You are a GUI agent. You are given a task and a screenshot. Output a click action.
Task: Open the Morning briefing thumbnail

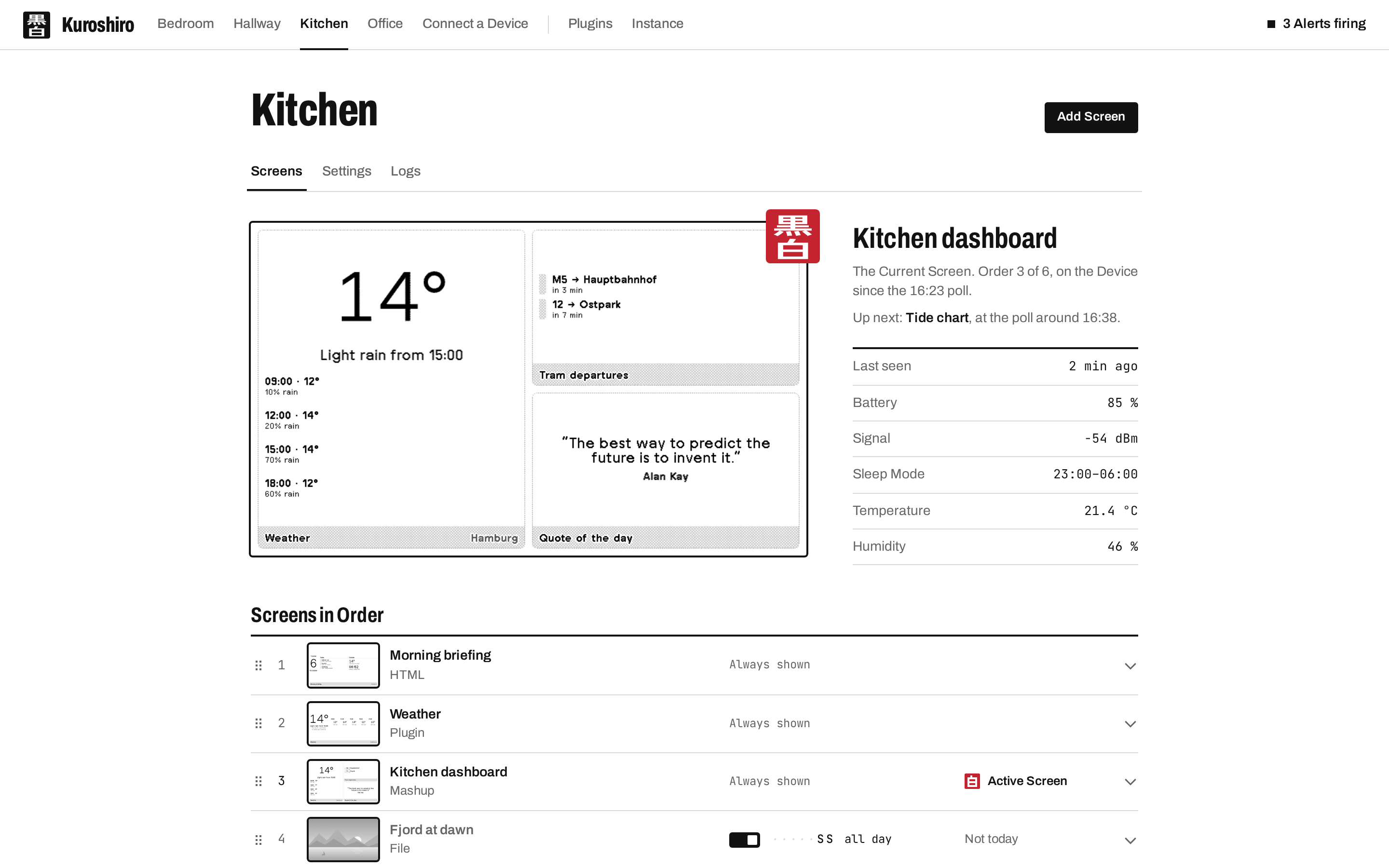343,665
